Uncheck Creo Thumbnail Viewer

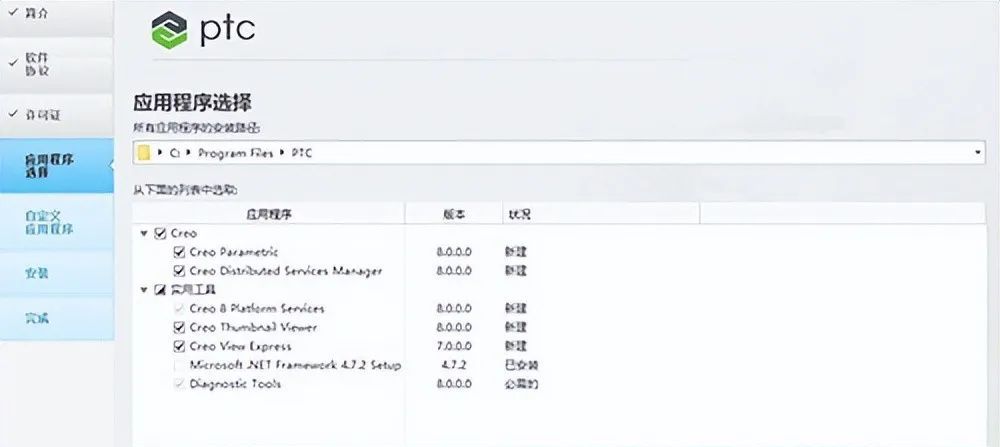click(179, 328)
